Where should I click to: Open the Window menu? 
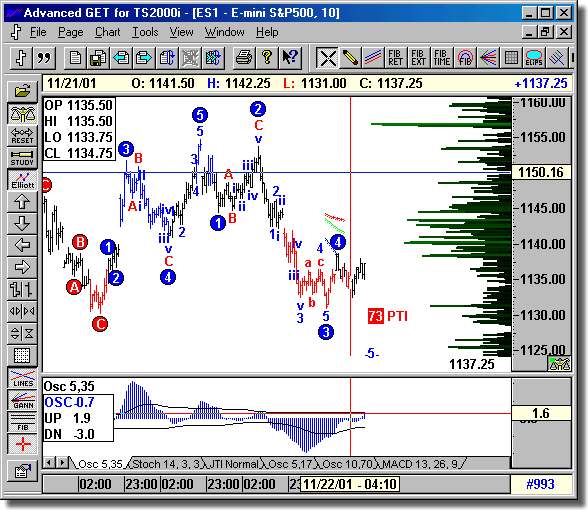pyautogui.click(x=225, y=32)
